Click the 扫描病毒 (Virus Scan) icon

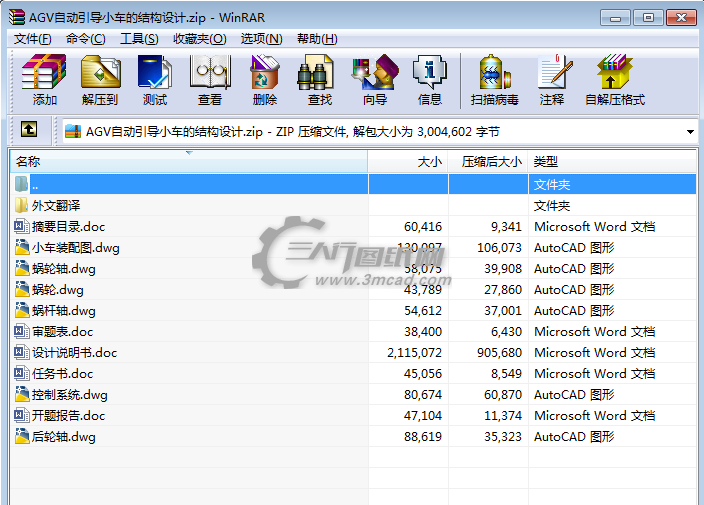click(x=495, y=71)
